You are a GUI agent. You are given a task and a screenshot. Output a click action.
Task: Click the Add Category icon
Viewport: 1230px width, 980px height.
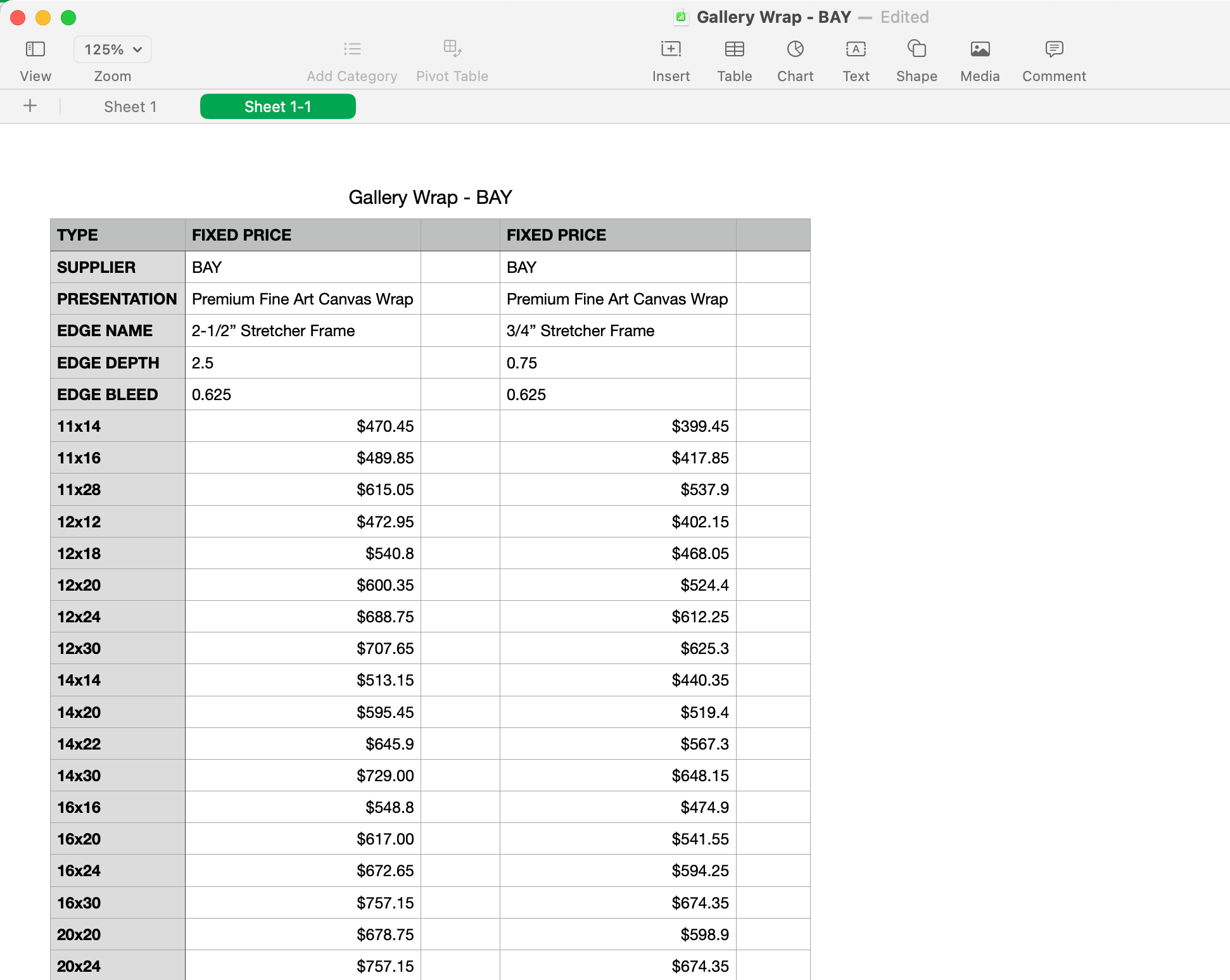(352, 49)
